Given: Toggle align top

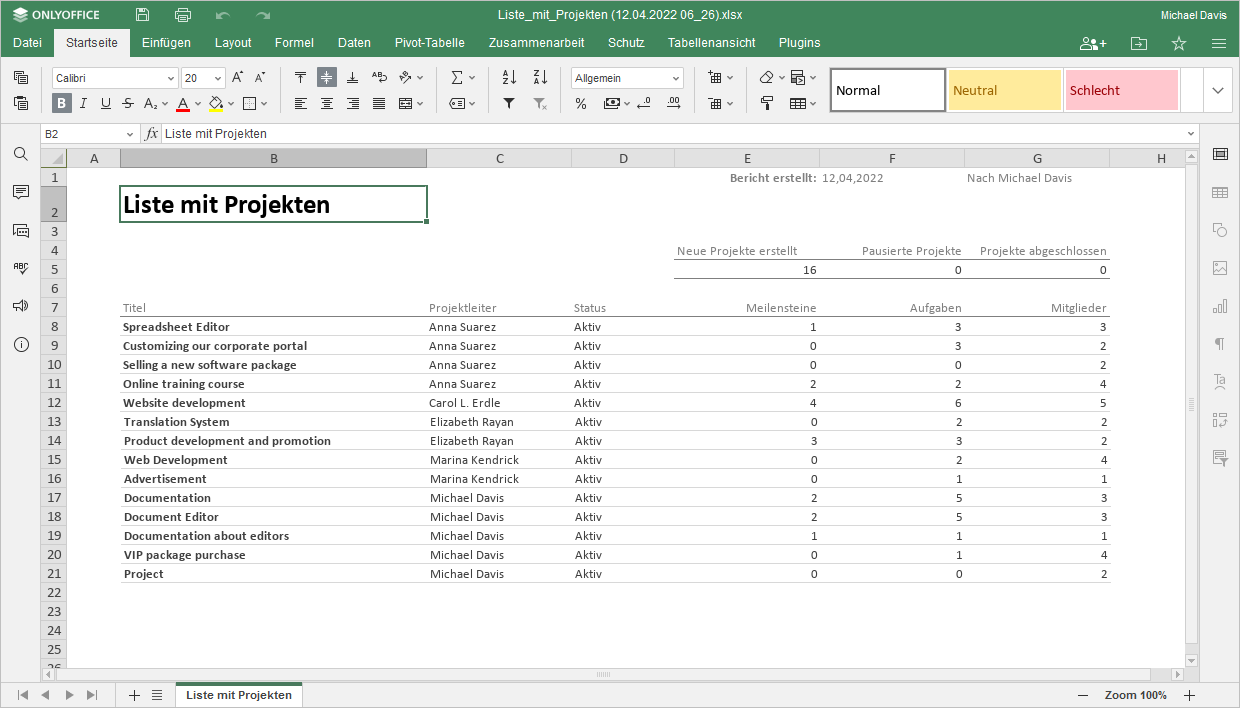Looking at the screenshot, I should point(301,78).
